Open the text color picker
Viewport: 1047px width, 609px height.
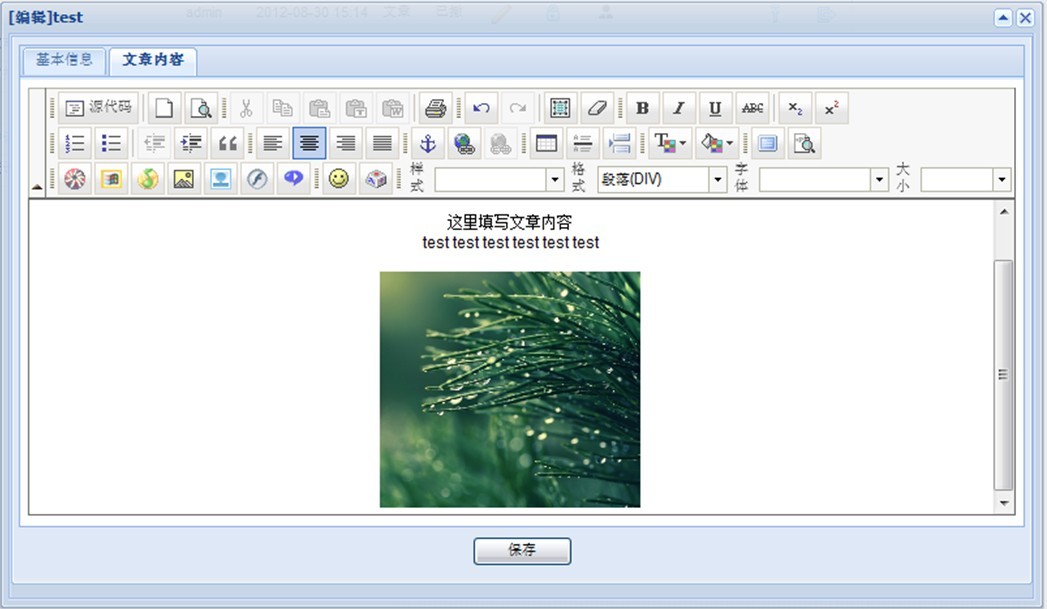[x=668, y=144]
